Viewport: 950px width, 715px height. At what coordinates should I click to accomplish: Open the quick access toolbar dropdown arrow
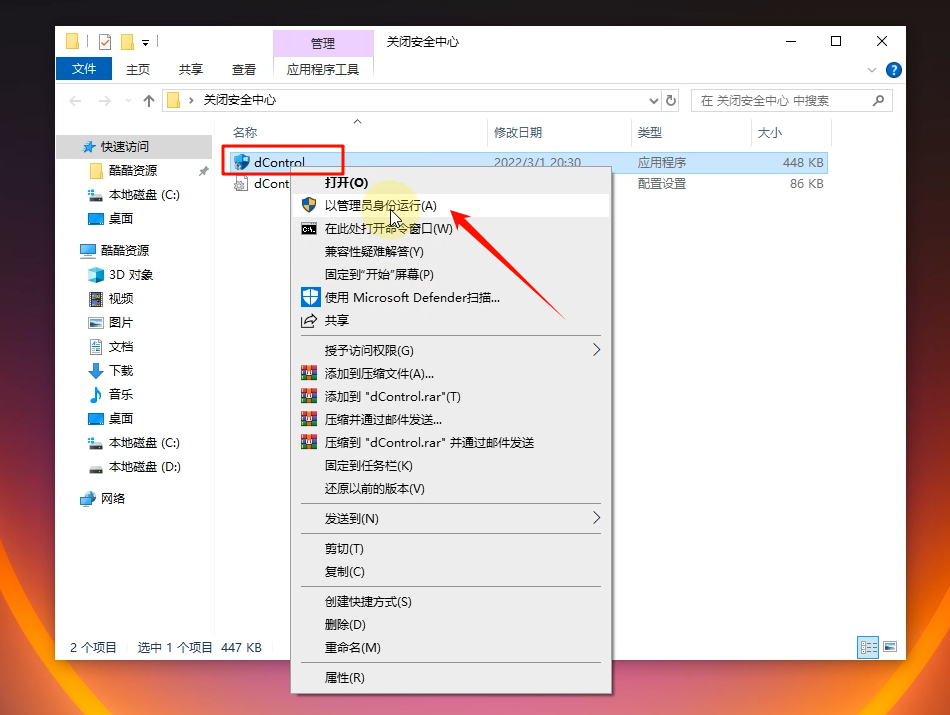coord(145,42)
